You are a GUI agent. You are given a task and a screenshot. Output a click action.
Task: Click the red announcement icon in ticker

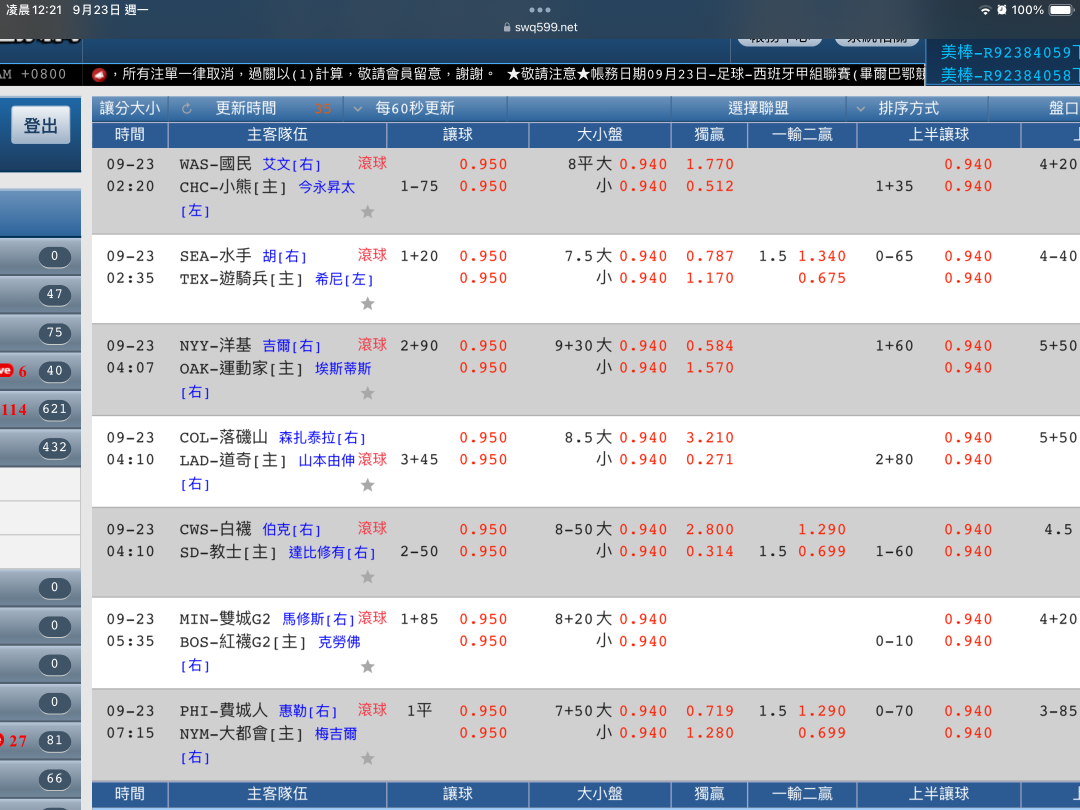coord(99,74)
